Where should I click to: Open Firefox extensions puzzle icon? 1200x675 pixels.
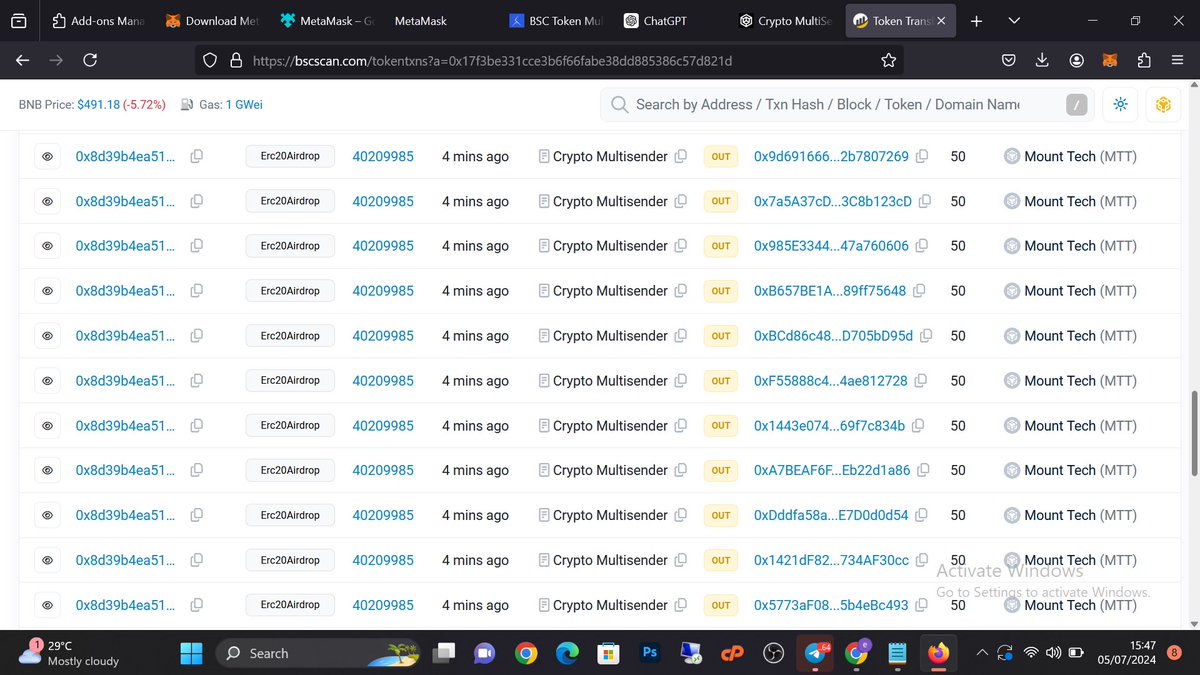pyautogui.click(x=1144, y=61)
